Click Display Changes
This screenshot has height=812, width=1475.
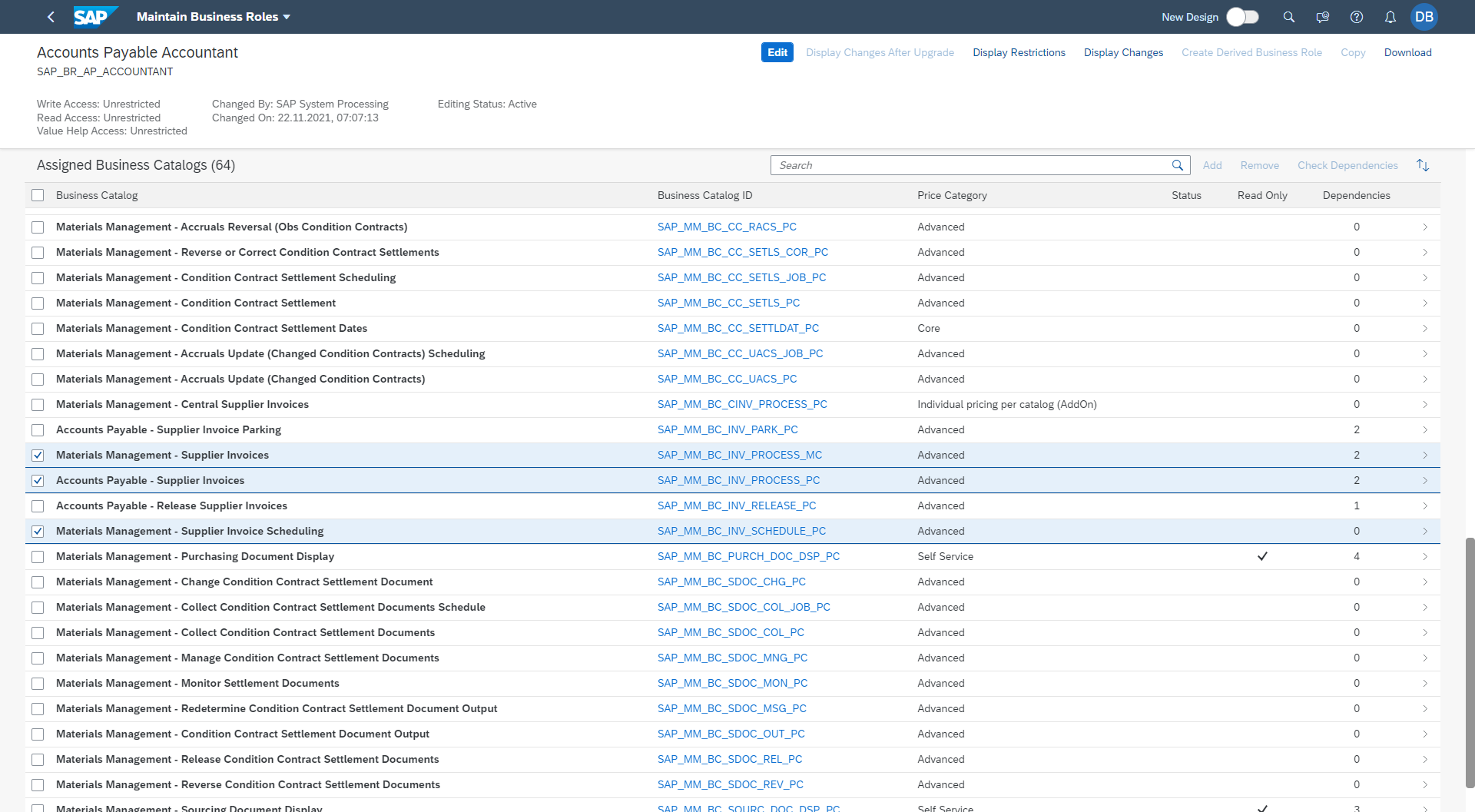click(1123, 52)
